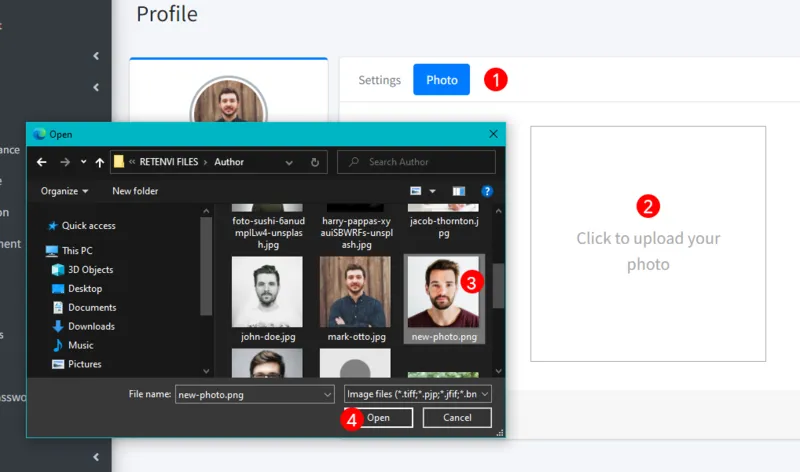This screenshot has width=800, height=472.
Task: Click the Up folder arrow icon
Action: 101,162
